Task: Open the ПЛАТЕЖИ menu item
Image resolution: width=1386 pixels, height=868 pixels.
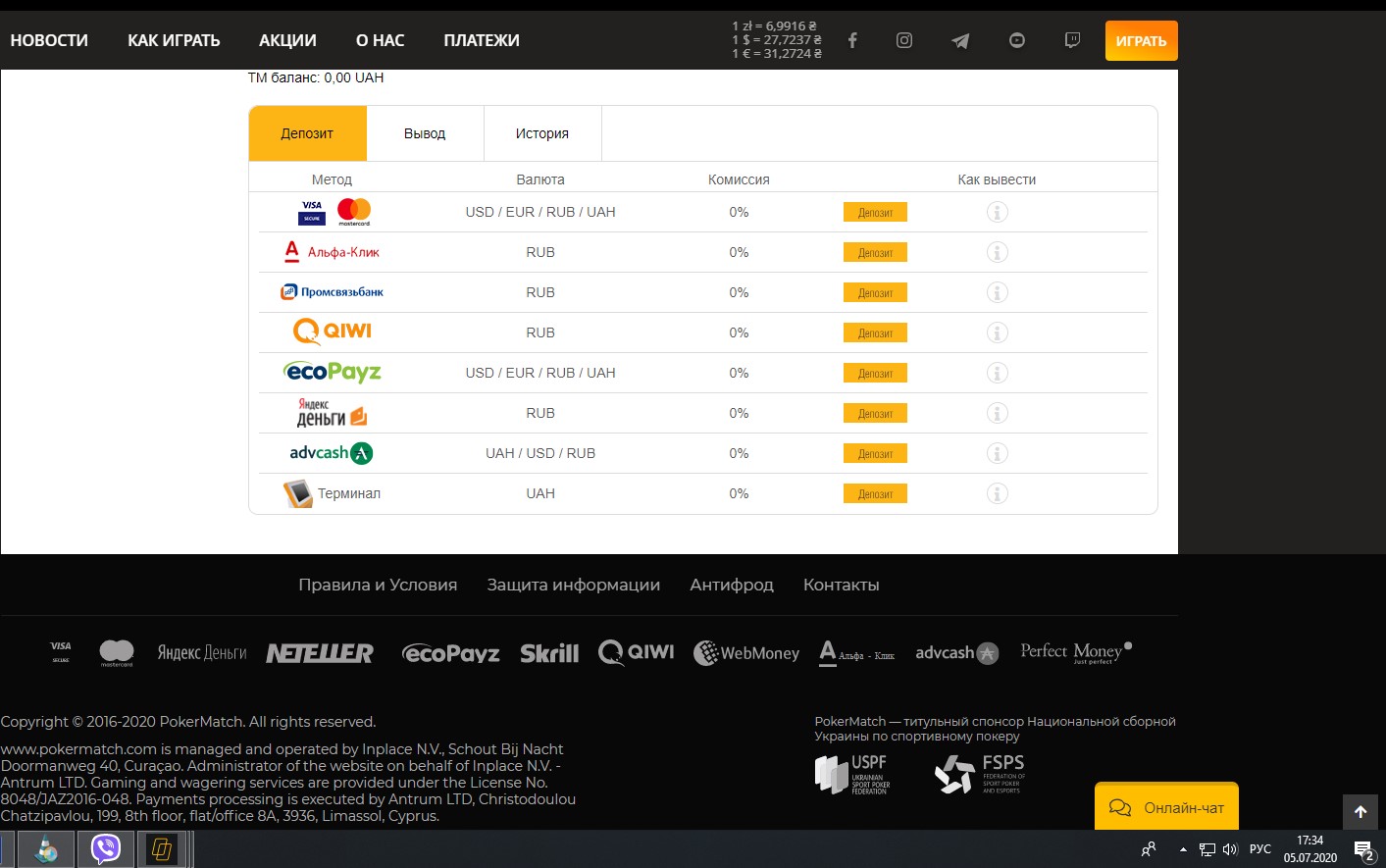Action: [x=482, y=40]
